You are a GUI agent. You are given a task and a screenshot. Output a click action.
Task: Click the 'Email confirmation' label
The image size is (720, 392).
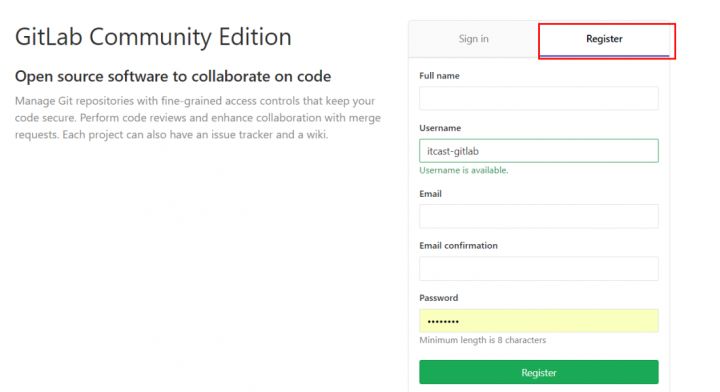point(458,246)
